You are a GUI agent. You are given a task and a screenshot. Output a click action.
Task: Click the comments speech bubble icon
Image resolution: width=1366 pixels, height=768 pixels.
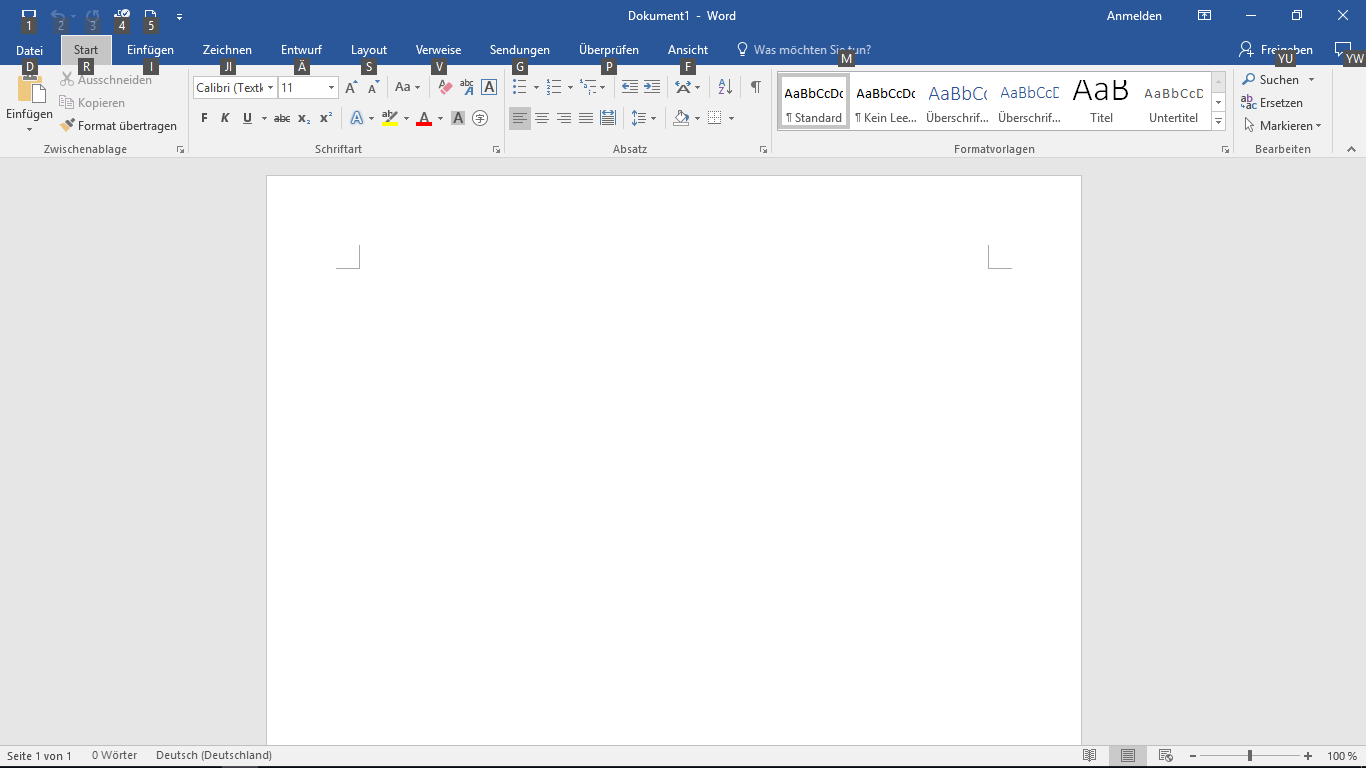(x=1343, y=49)
